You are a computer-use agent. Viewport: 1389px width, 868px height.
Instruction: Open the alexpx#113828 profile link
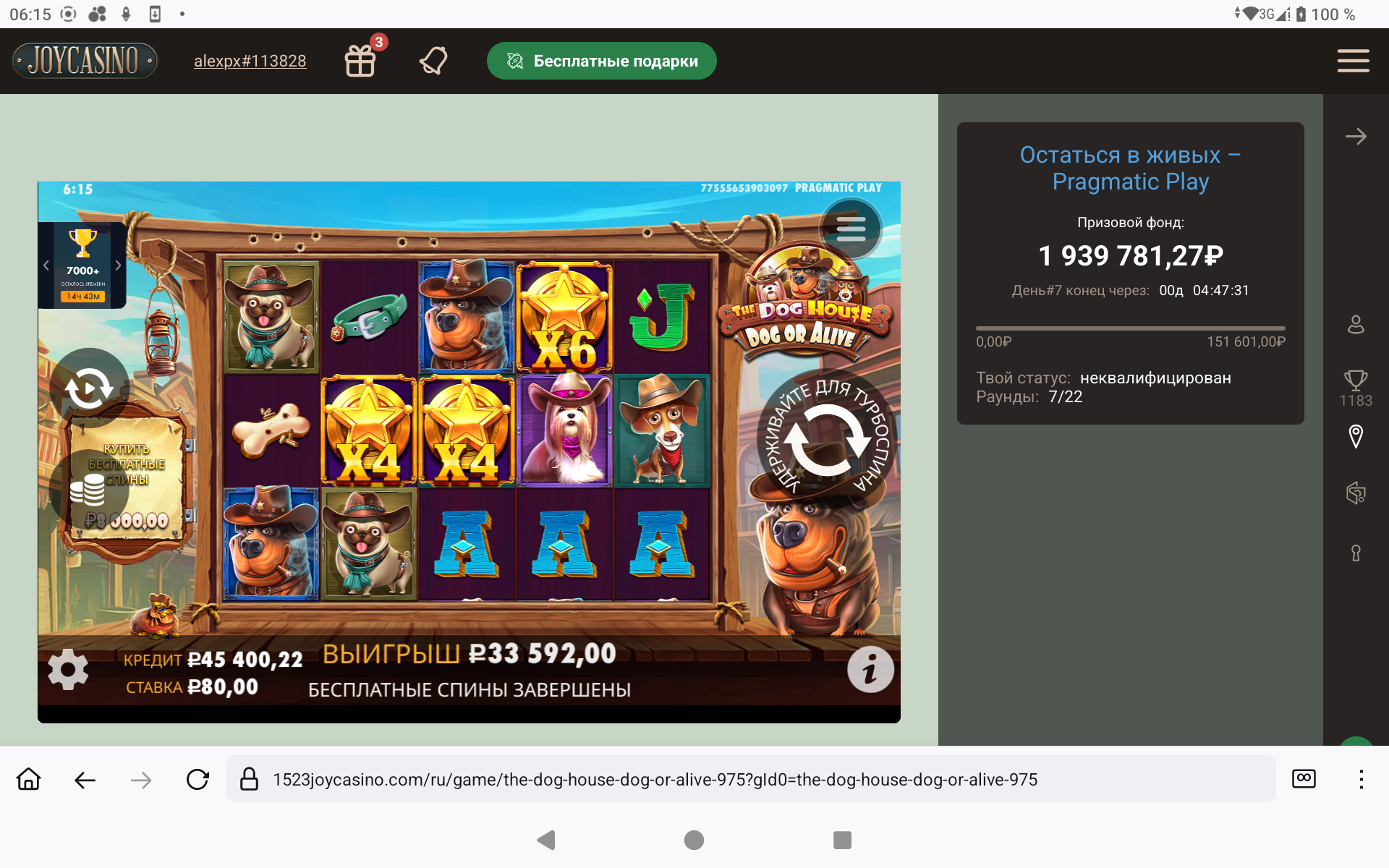pos(250,61)
